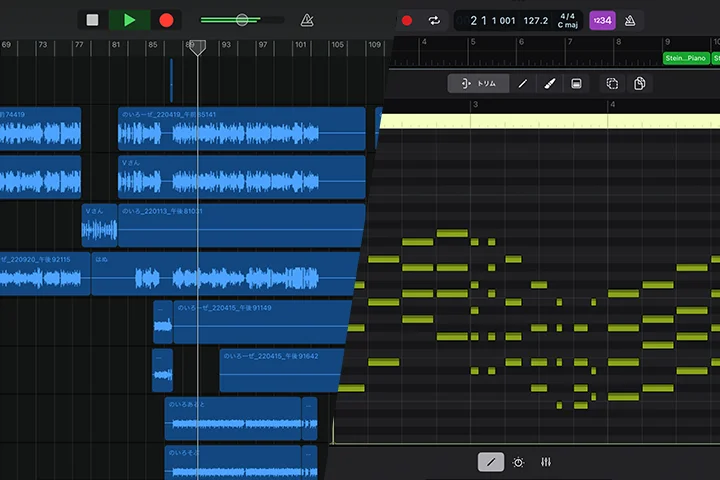This screenshot has width=720, height=480.
Task: Open the mixer faders icon at bottom
Action: tap(546, 462)
